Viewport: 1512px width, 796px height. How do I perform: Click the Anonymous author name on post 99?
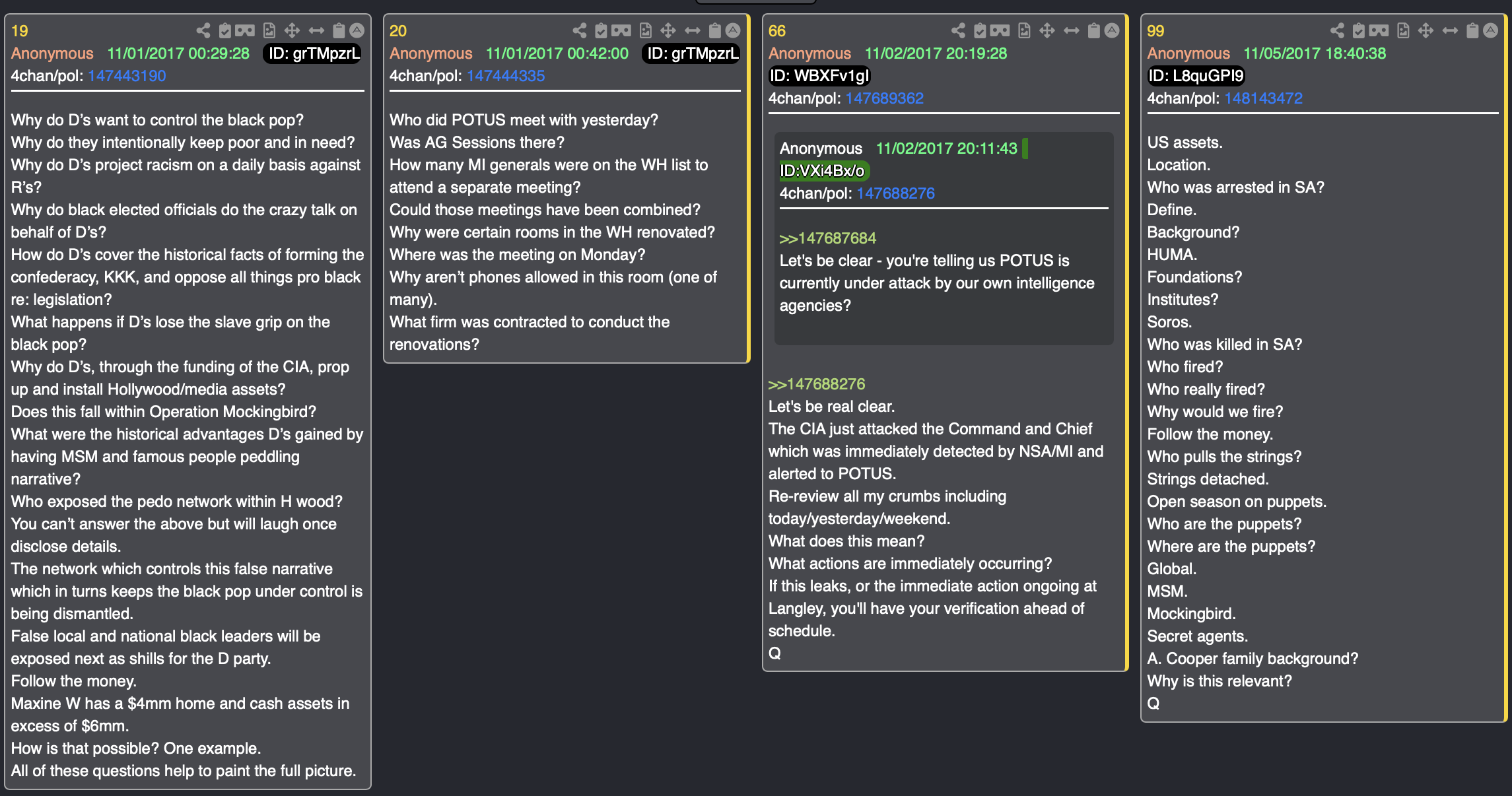[x=1188, y=53]
